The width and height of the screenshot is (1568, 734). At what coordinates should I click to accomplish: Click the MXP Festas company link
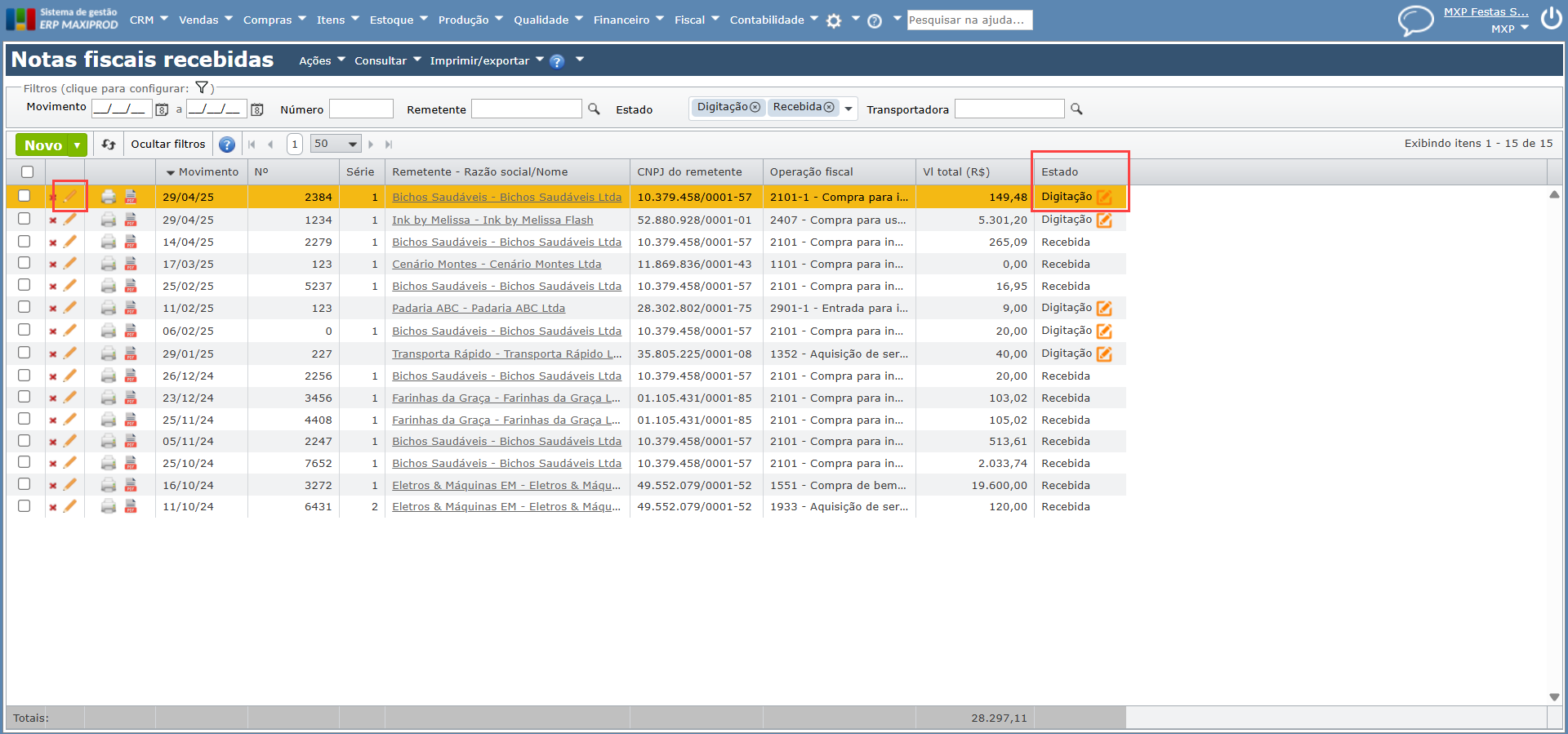coord(1486,11)
